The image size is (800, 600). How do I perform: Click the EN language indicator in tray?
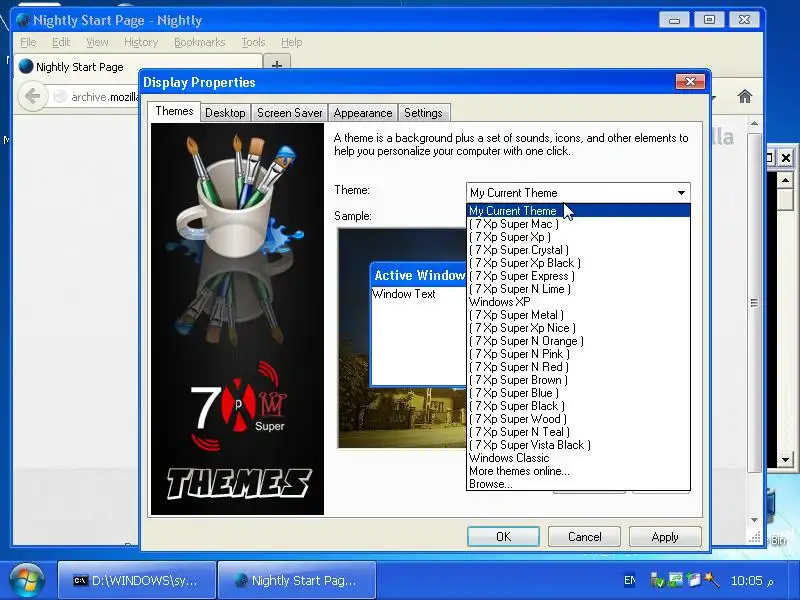pos(630,581)
